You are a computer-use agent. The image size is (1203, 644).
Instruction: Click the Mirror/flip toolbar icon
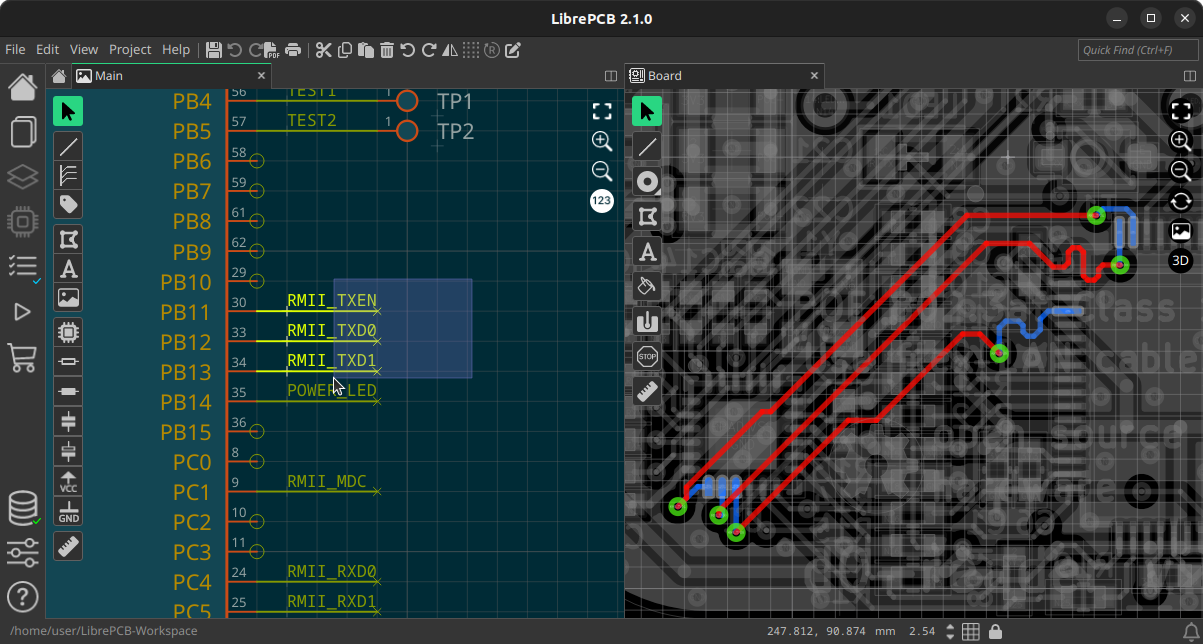[x=450, y=49]
